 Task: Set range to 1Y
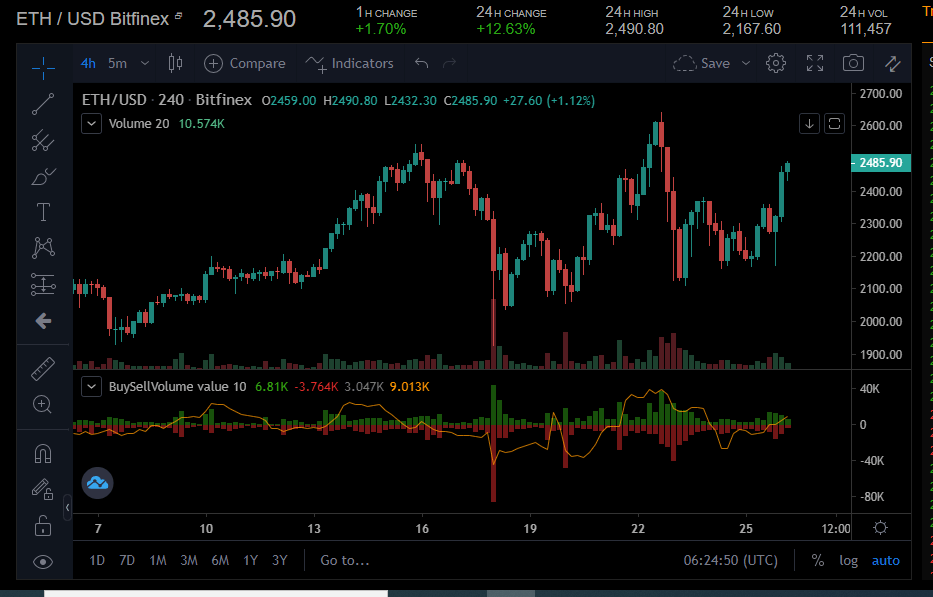point(251,561)
